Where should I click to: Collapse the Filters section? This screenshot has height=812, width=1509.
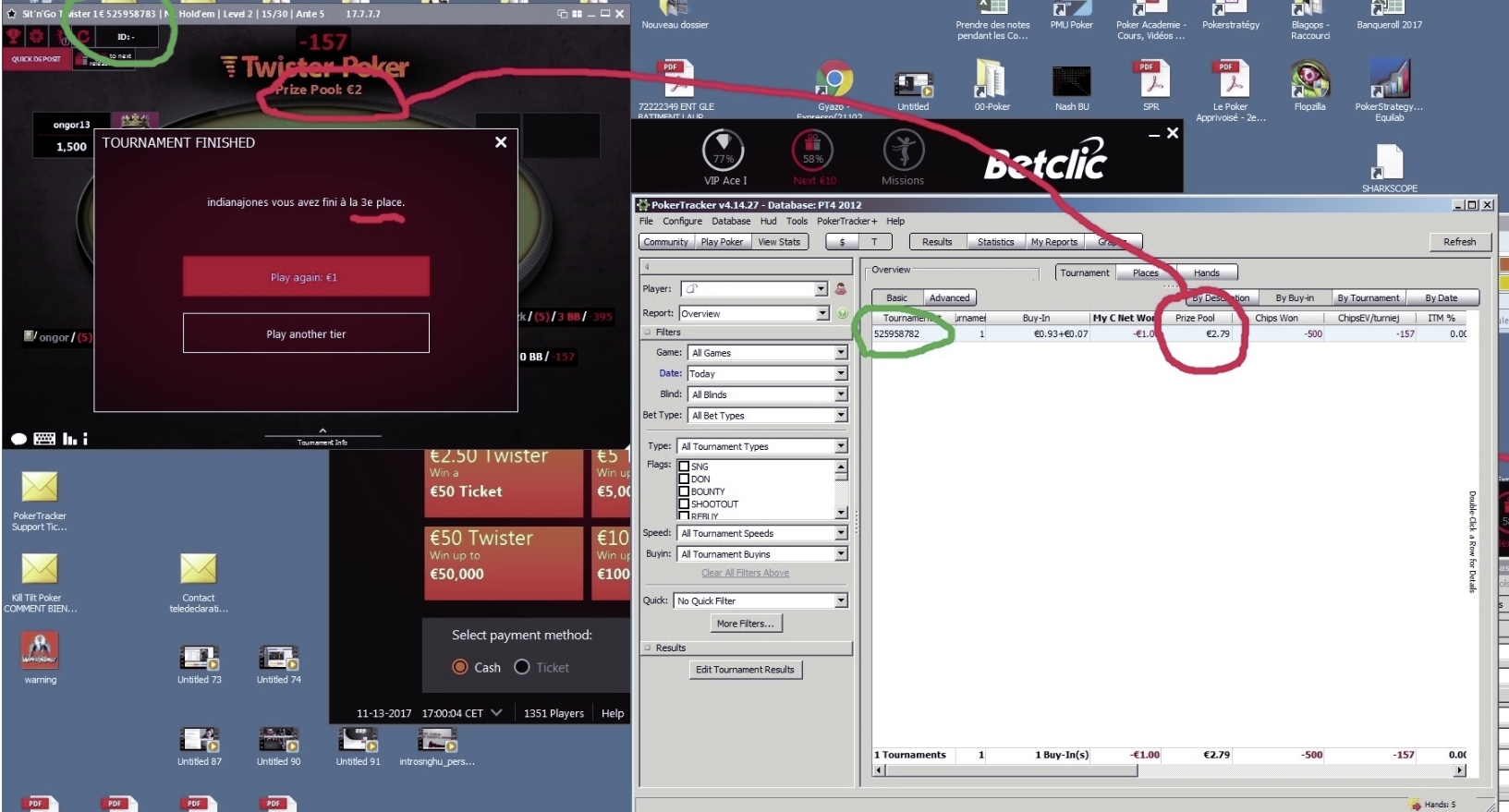click(648, 333)
